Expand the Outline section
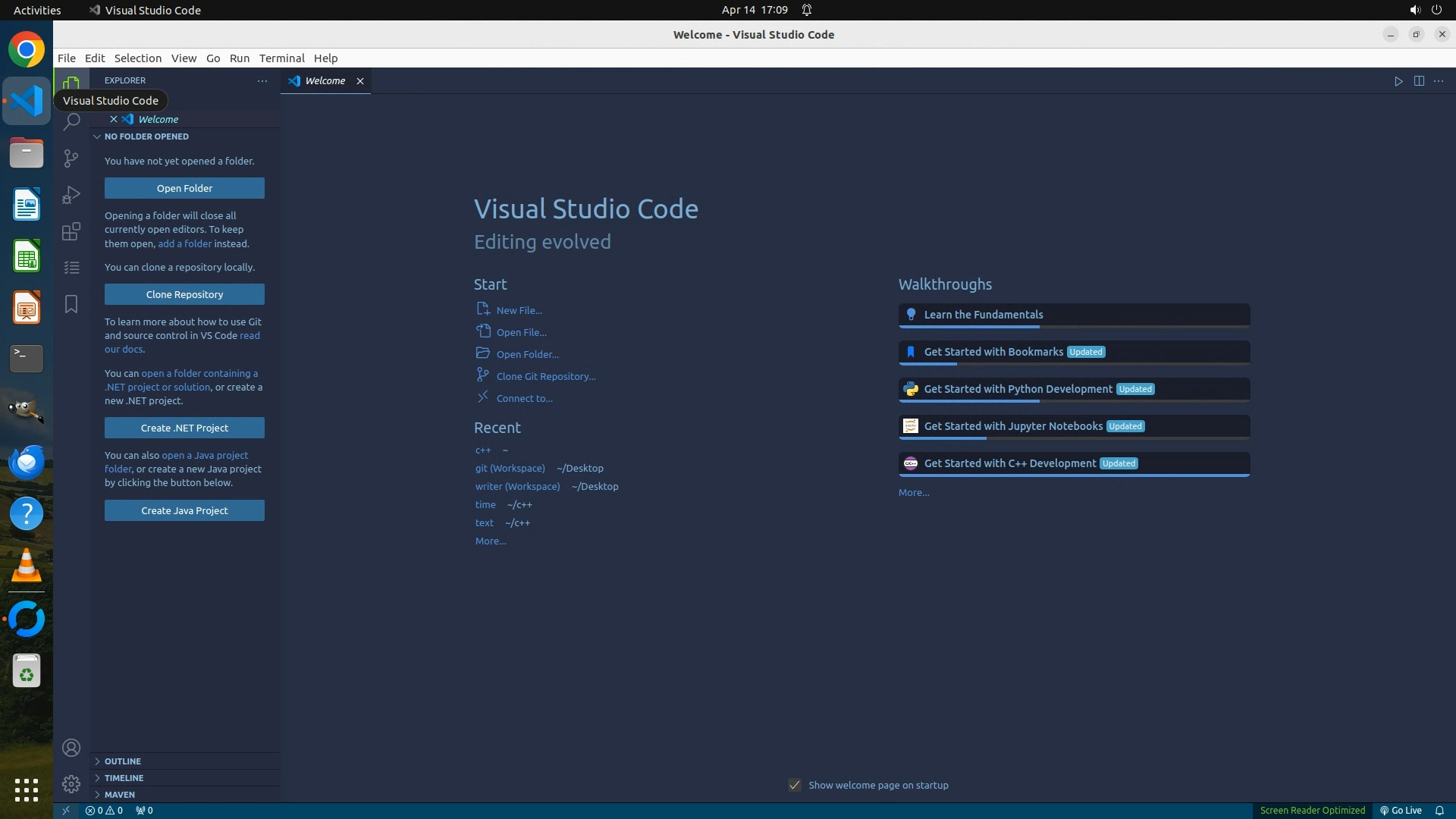Viewport: 1456px width, 819px height. 123,761
